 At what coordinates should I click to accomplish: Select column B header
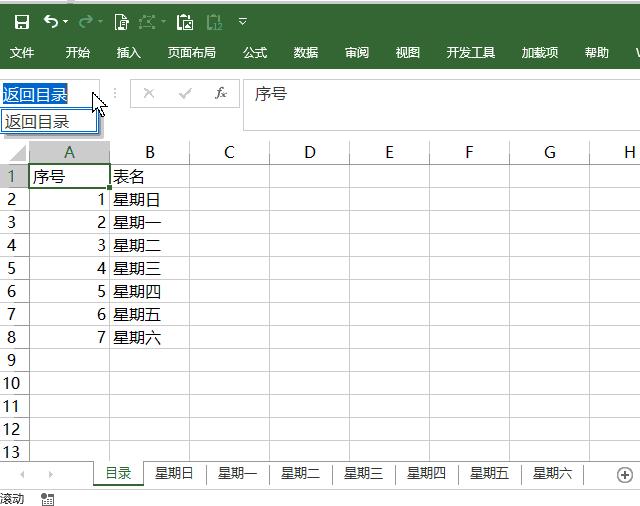point(149,152)
